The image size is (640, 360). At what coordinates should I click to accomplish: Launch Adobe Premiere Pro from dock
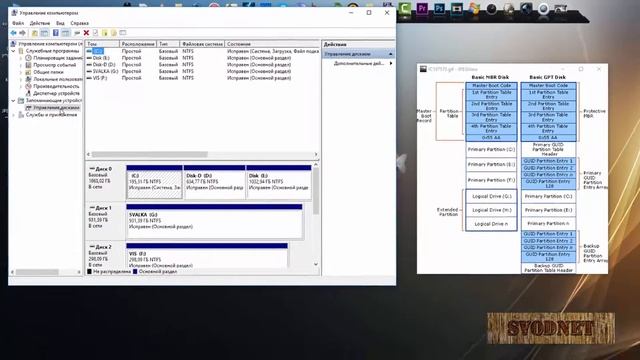point(422,8)
